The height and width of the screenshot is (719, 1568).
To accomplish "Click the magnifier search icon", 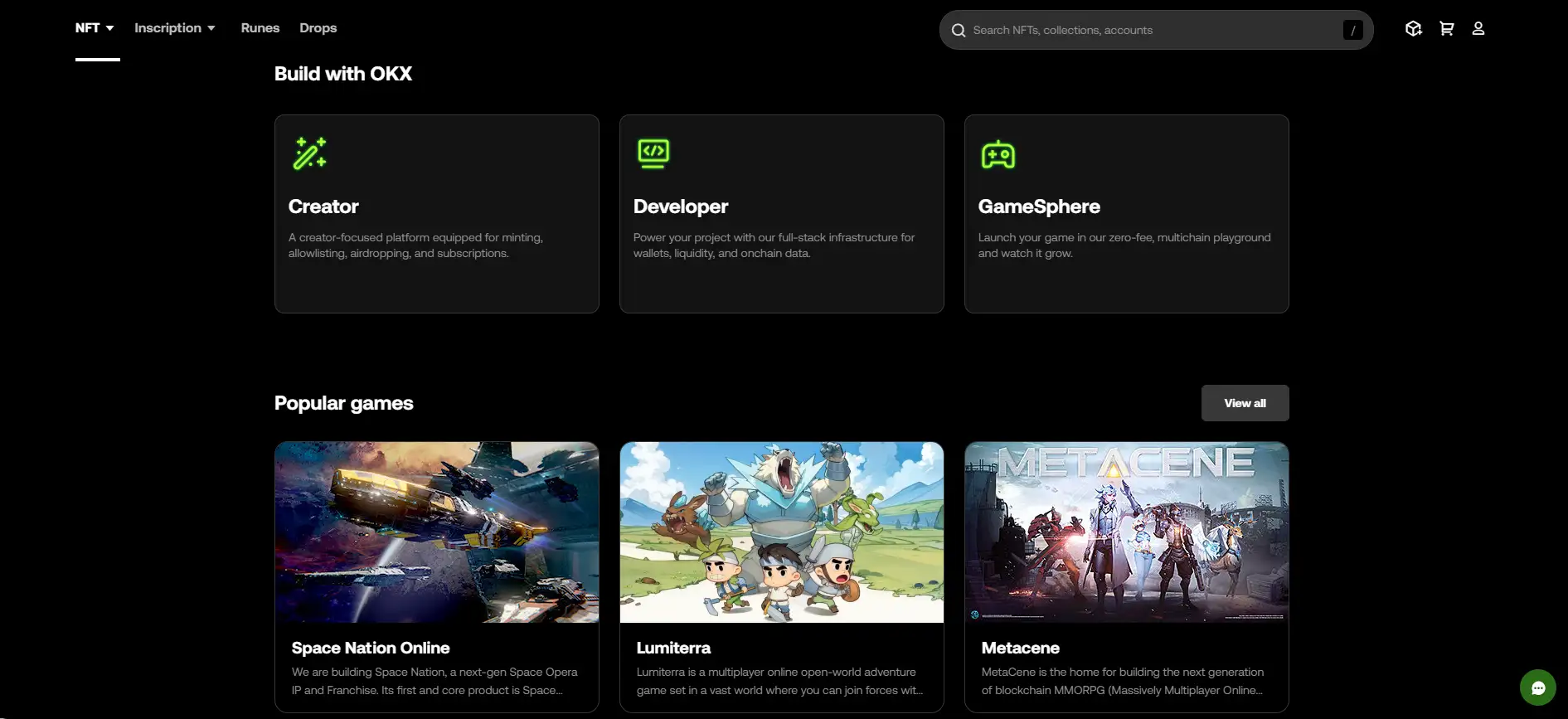I will click(x=959, y=31).
